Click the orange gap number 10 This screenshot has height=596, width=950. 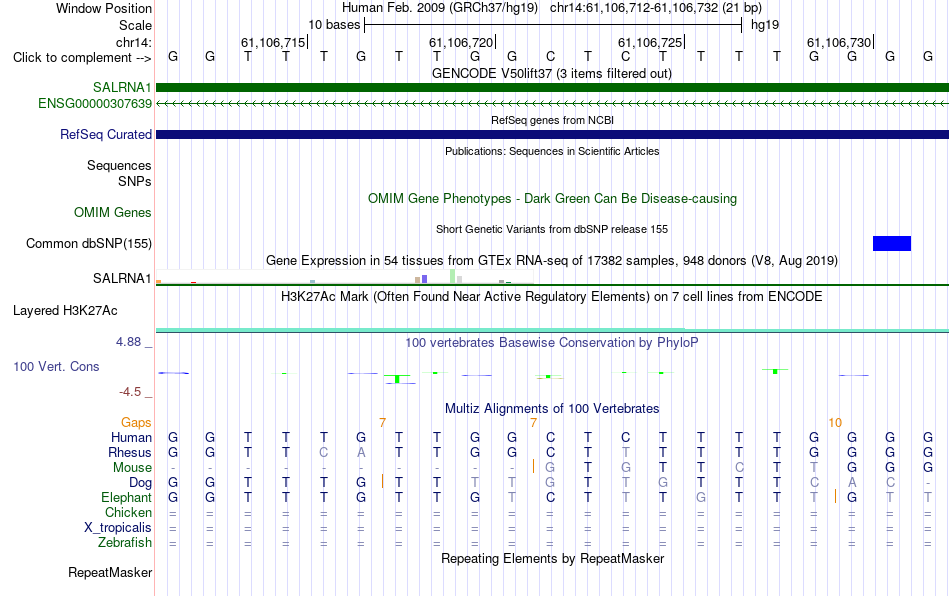click(x=835, y=423)
